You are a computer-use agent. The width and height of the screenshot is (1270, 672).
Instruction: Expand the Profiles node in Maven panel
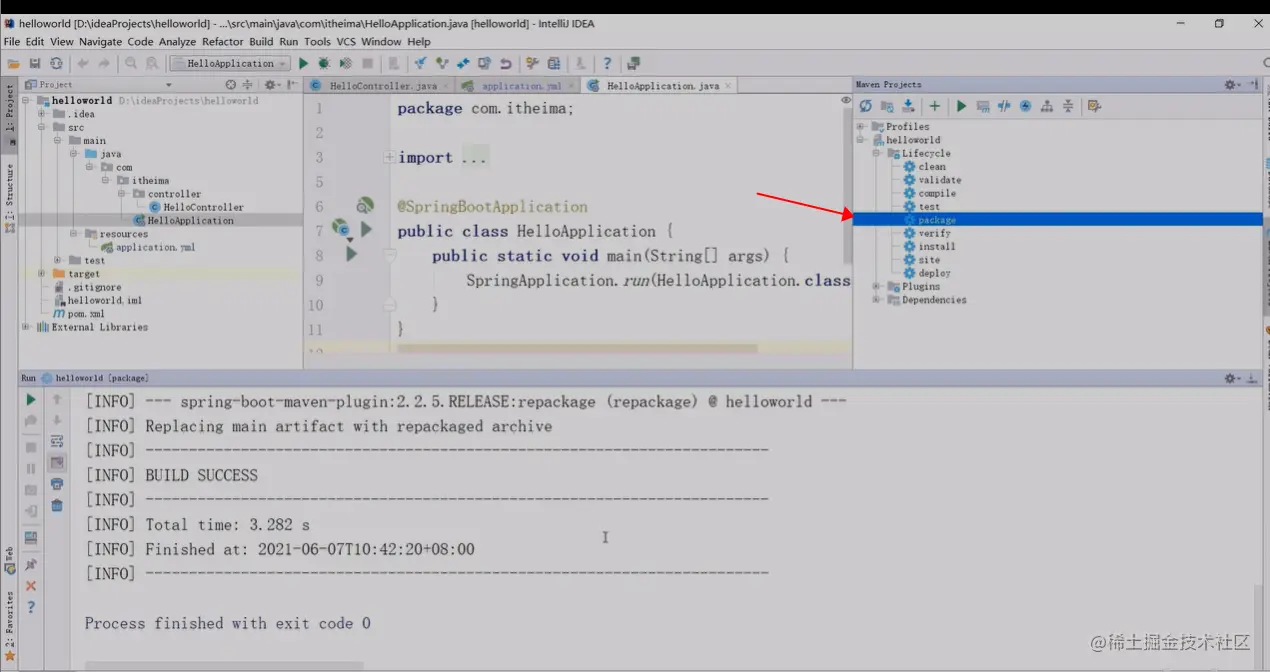861,127
